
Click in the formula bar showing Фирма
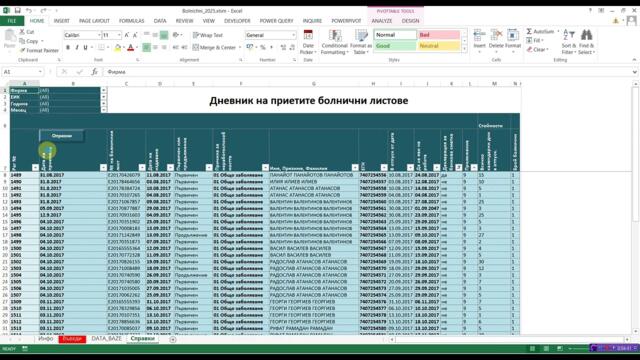point(367,72)
